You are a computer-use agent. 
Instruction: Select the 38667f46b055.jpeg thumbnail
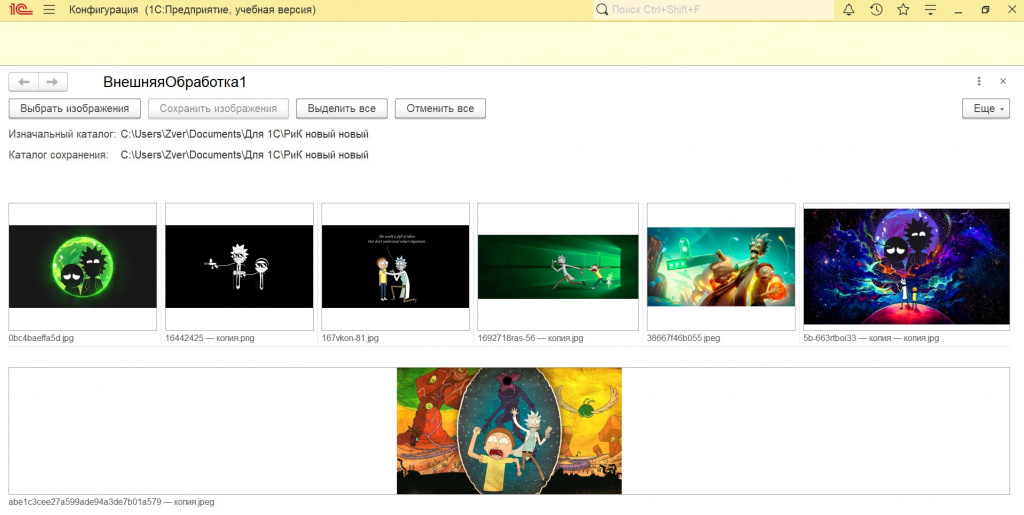721,266
